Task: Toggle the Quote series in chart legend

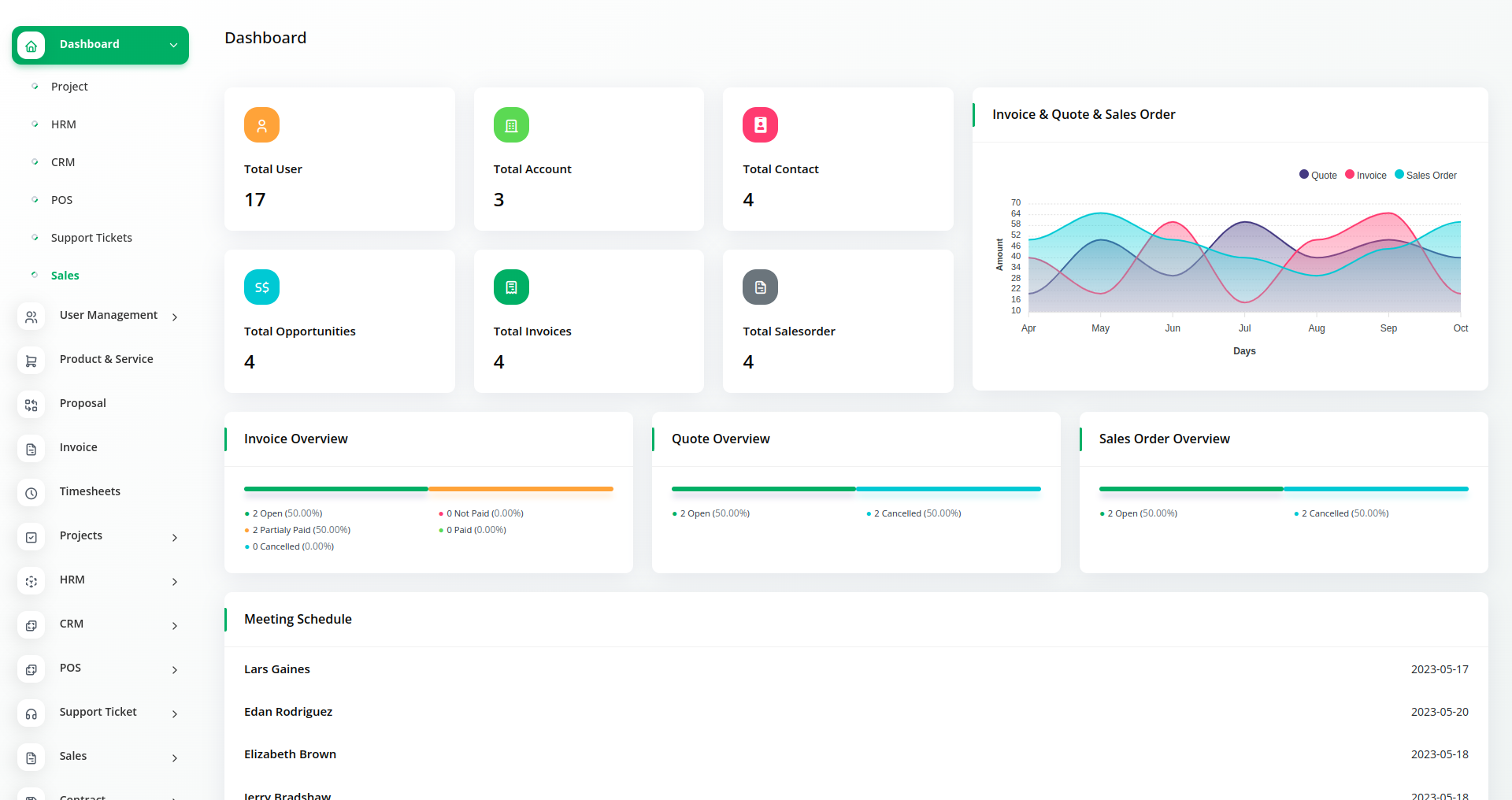Action: pos(1317,175)
